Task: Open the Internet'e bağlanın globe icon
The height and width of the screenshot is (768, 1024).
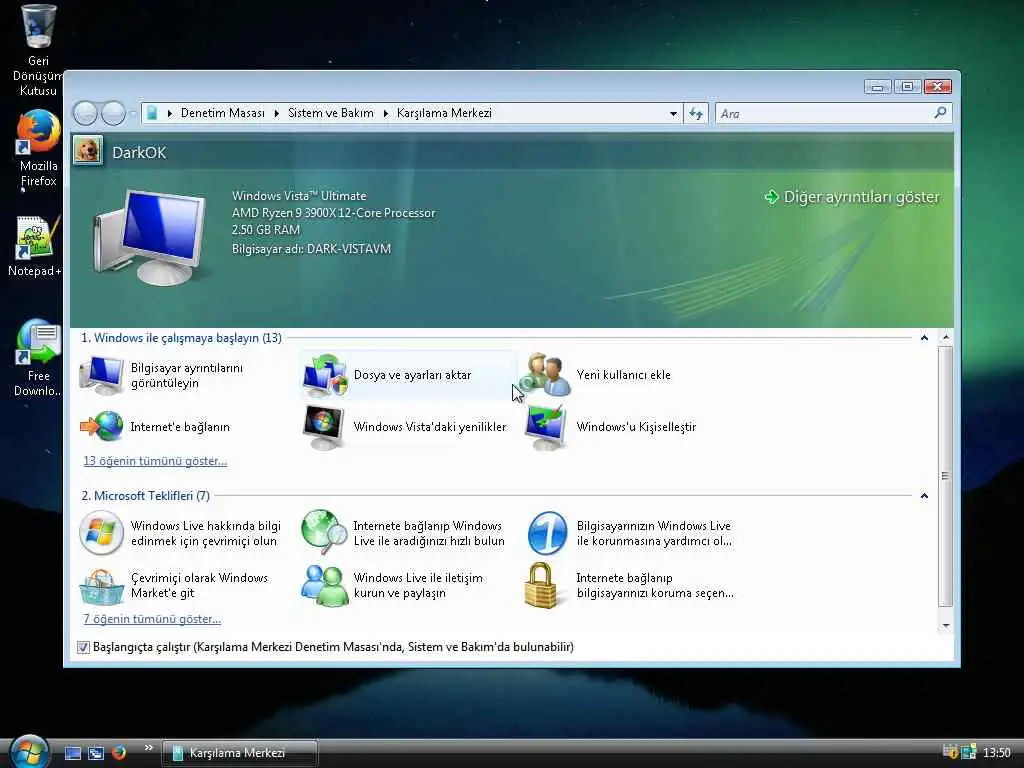Action: [101, 426]
